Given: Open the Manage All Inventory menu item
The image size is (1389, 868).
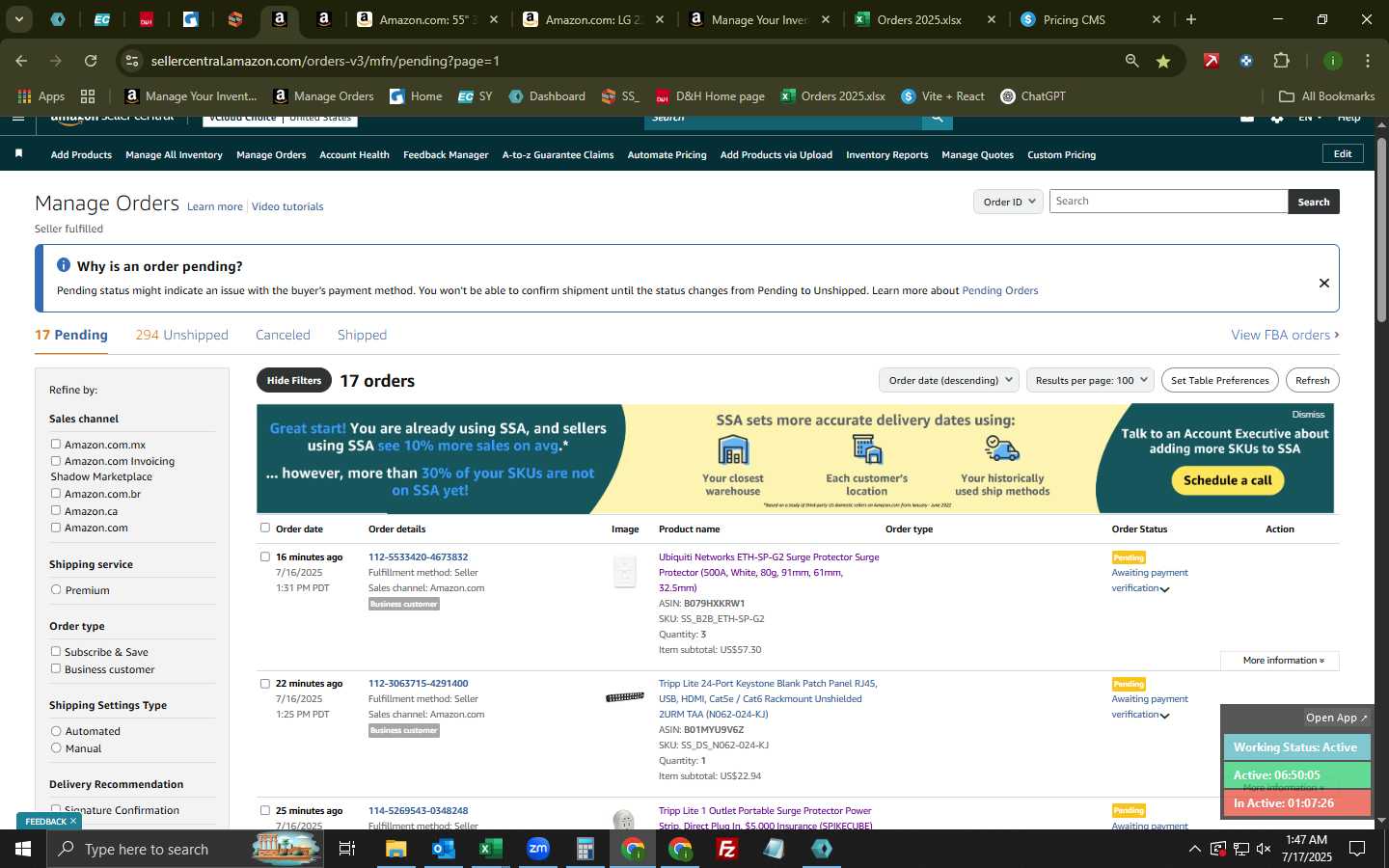Looking at the screenshot, I should [x=174, y=154].
